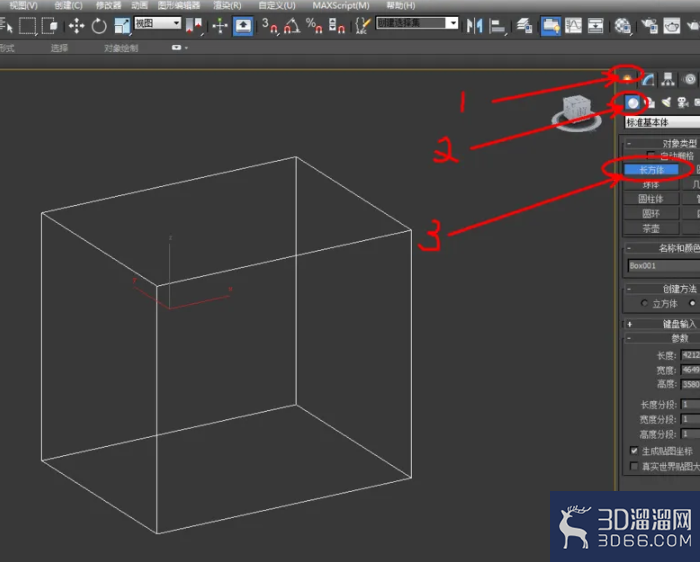Click the Align tool icon

(496, 25)
